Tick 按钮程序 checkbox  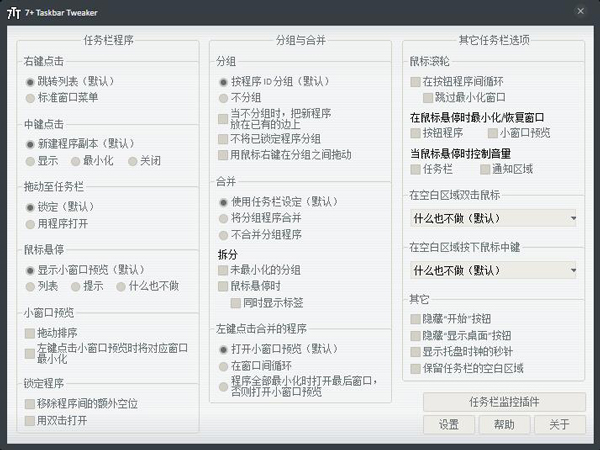point(415,133)
